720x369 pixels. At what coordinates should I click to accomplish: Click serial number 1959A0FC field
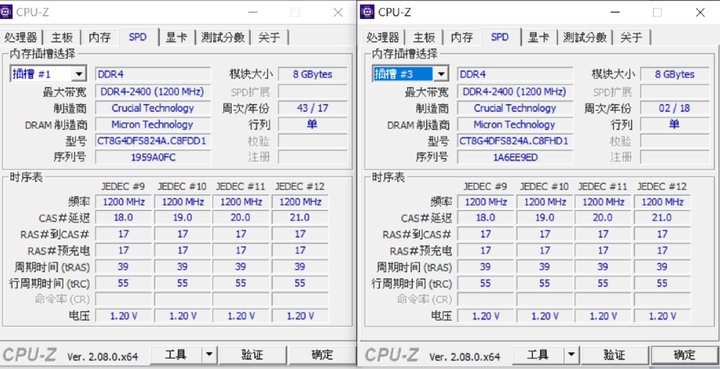[153, 157]
